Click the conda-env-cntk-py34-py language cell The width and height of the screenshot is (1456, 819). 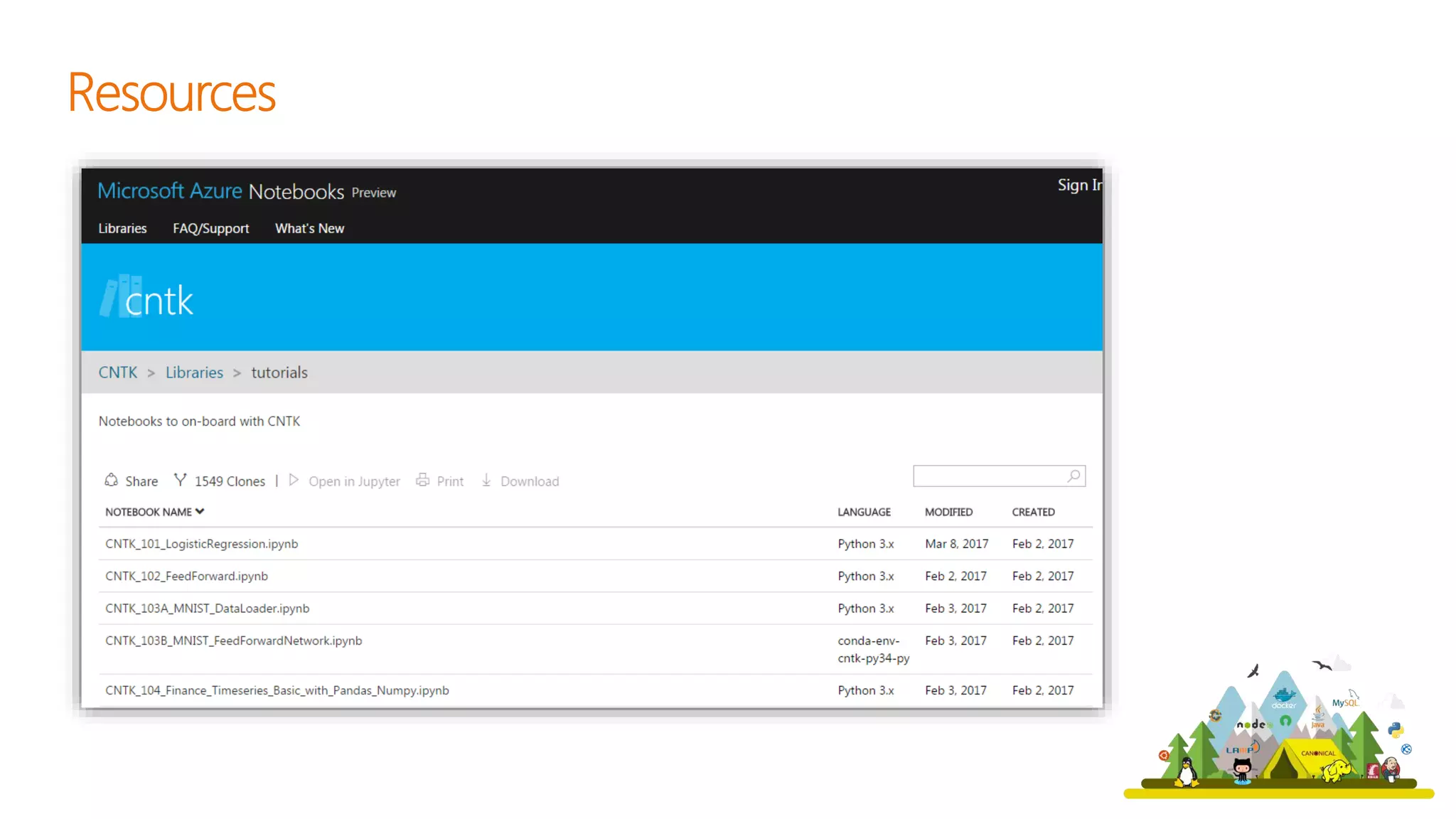[873, 649]
